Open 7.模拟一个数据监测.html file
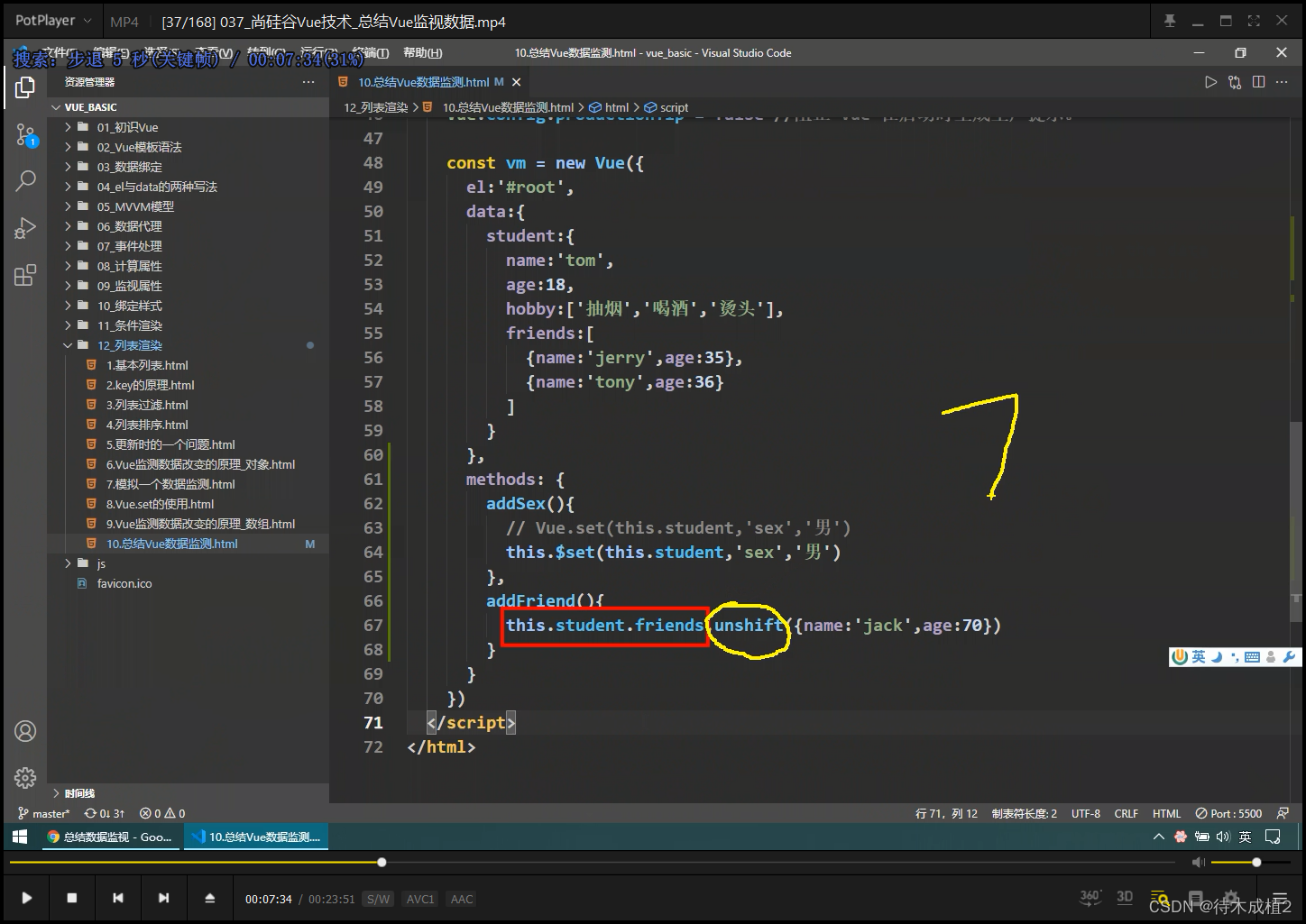The width and height of the screenshot is (1306, 924). point(188,484)
